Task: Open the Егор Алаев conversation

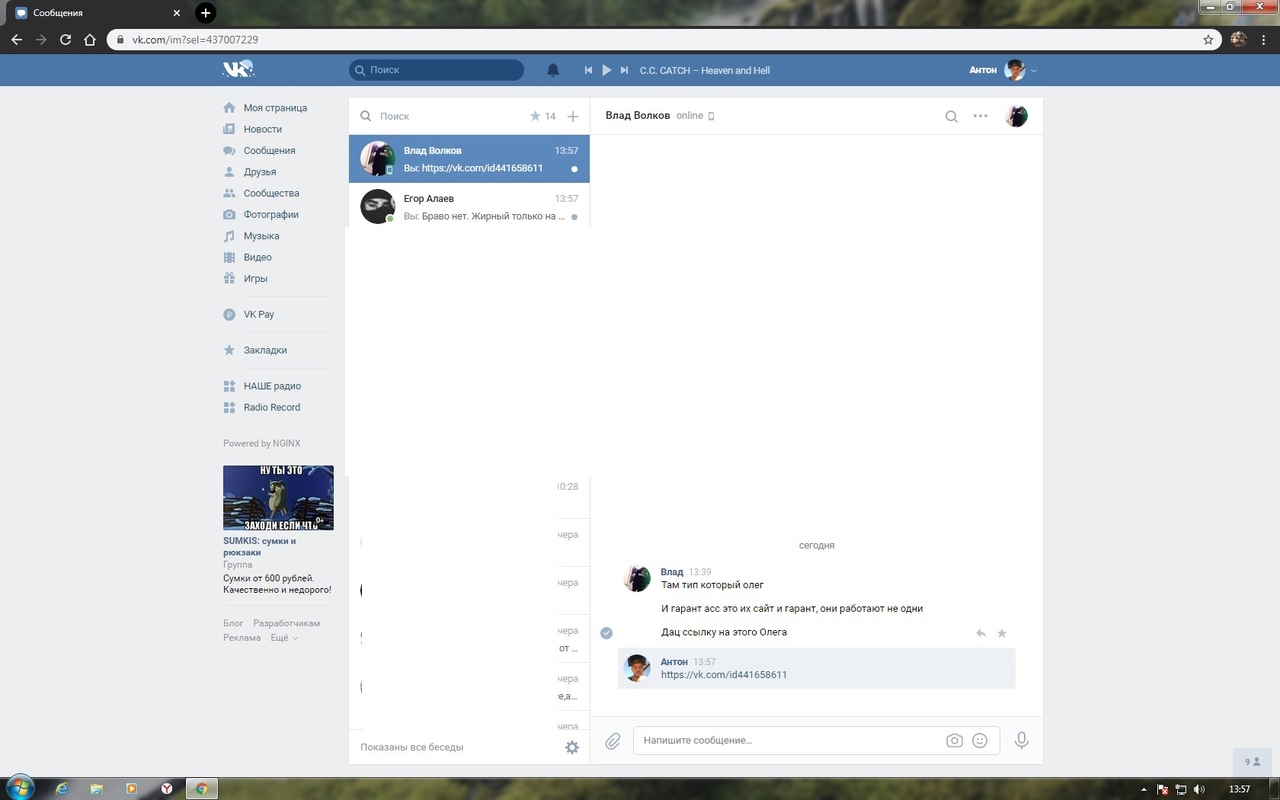Action: coord(469,207)
